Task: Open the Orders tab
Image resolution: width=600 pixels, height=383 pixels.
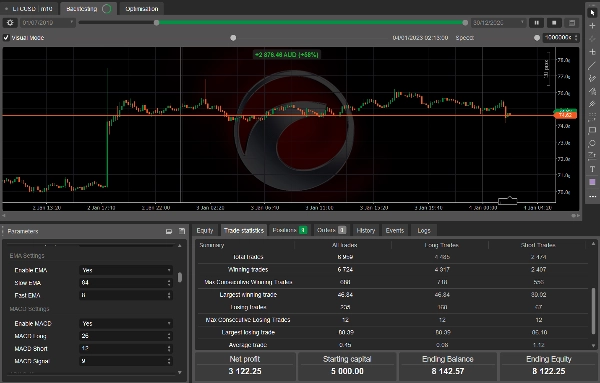Action: click(331, 230)
